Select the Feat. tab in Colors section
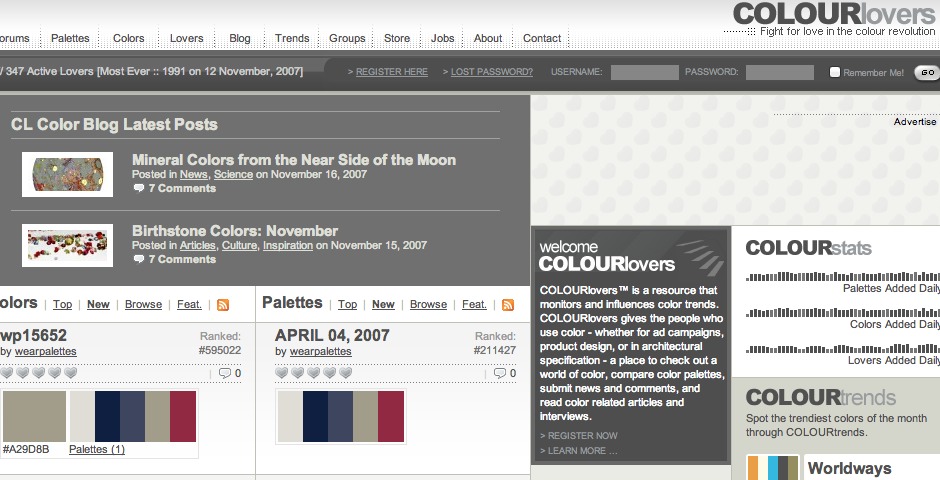This screenshot has width=940, height=480. tap(189, 304)
